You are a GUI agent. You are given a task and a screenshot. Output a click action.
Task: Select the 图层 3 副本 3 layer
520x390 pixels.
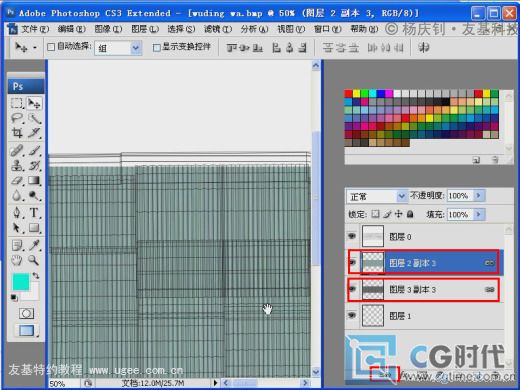(x=423, y=290)
